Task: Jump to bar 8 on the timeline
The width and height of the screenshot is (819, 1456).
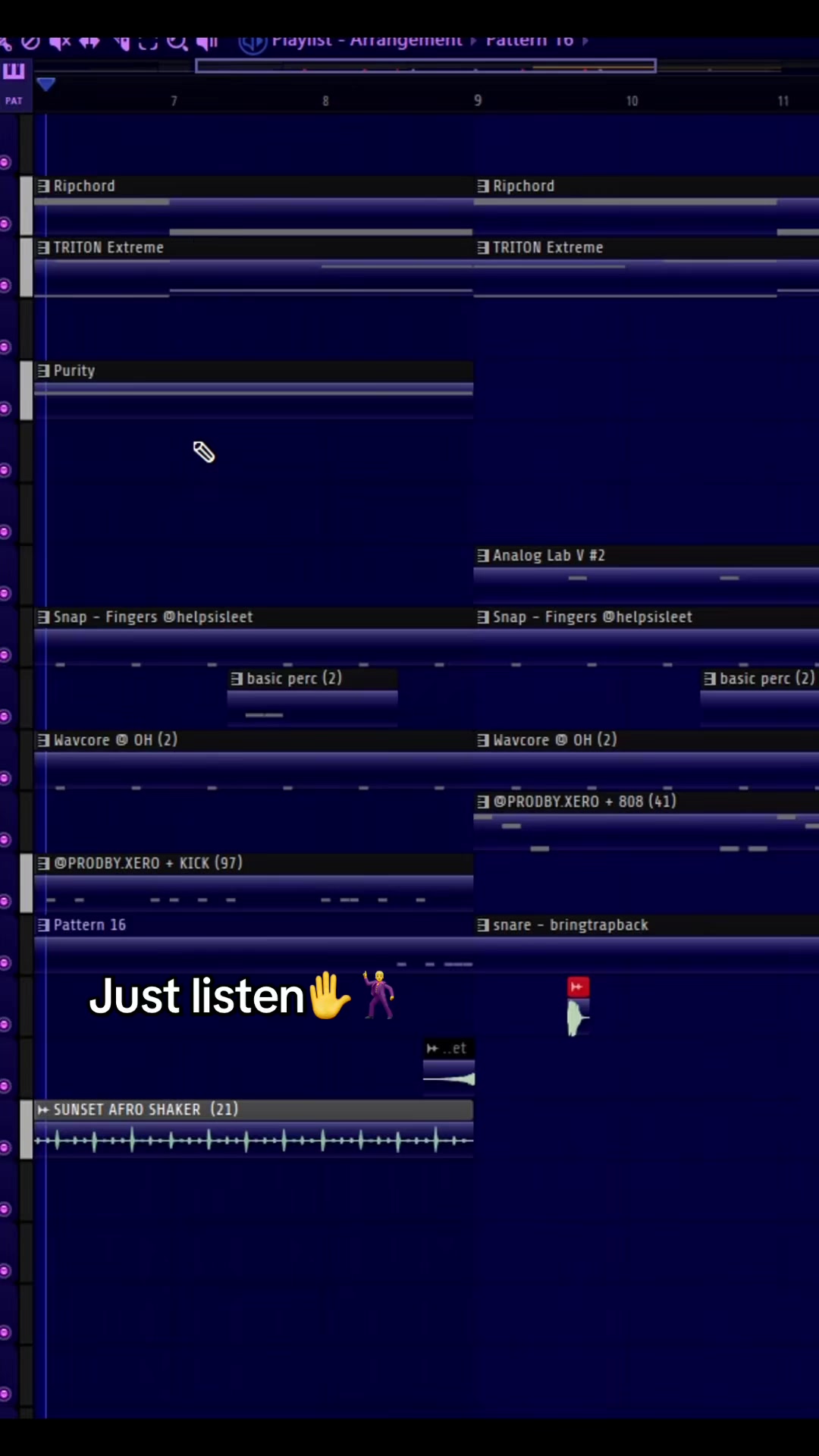Action: click(325, 101)
